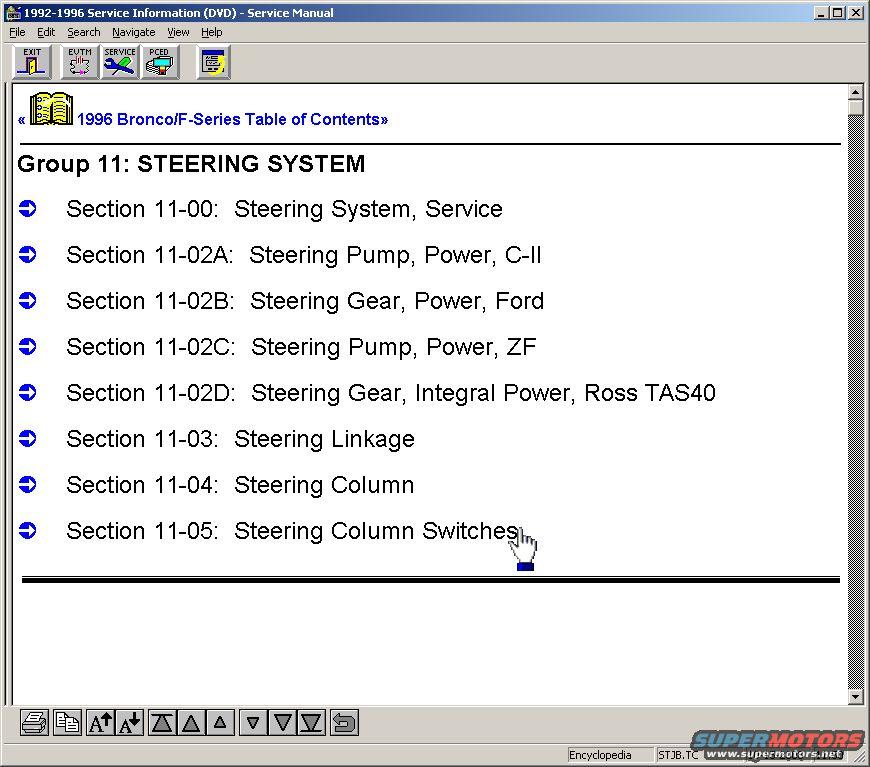Open 1996 Bronco/F-Series Table of Contents link
This screenshot has width=870, height=767.
coord(232,119)
